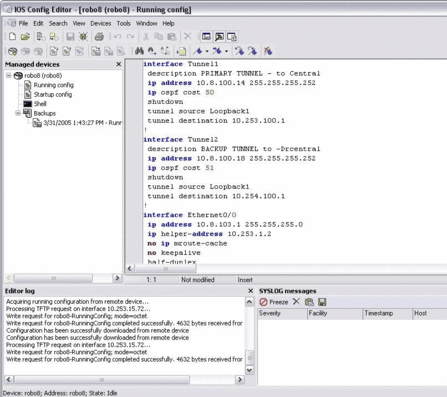The width and height of the screenshot is (447, 397).
Task: Click the 'interface Ethernet0/0' line in editor
Action: (x=190, y=215)
